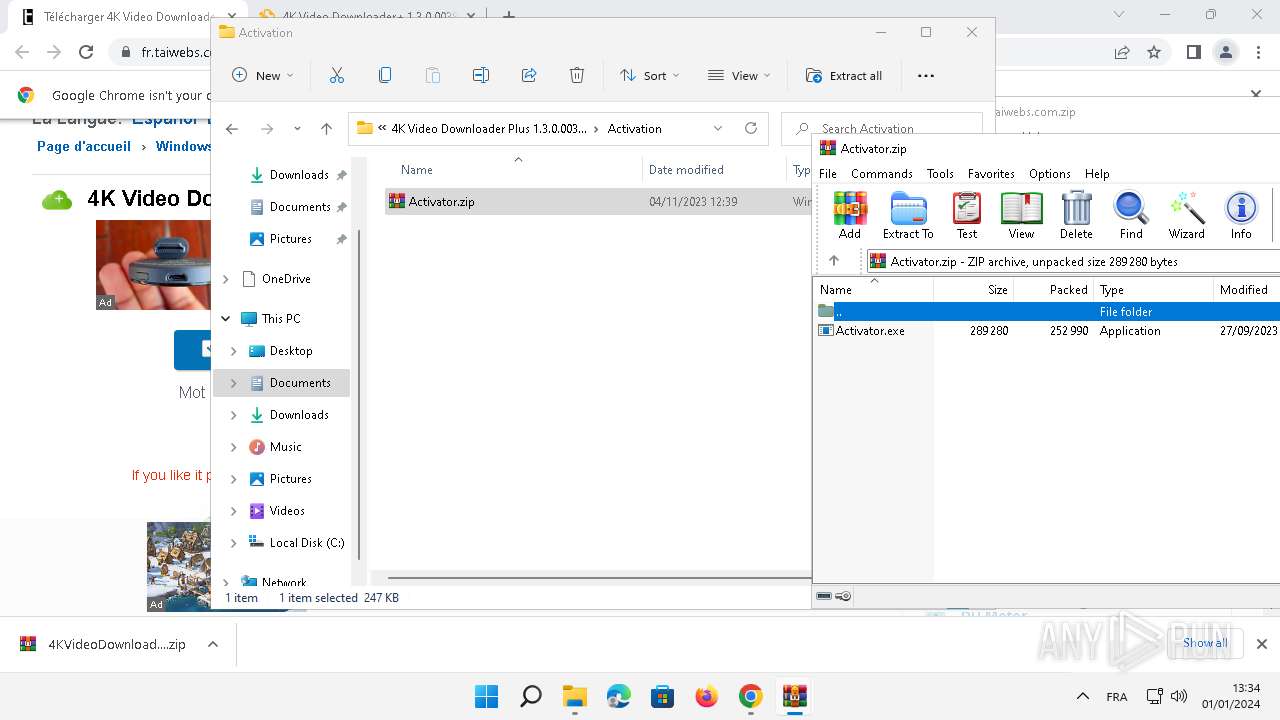1280x720 pixels.
Task: Open the See more options in Explorer
Action: coord(926,75)
